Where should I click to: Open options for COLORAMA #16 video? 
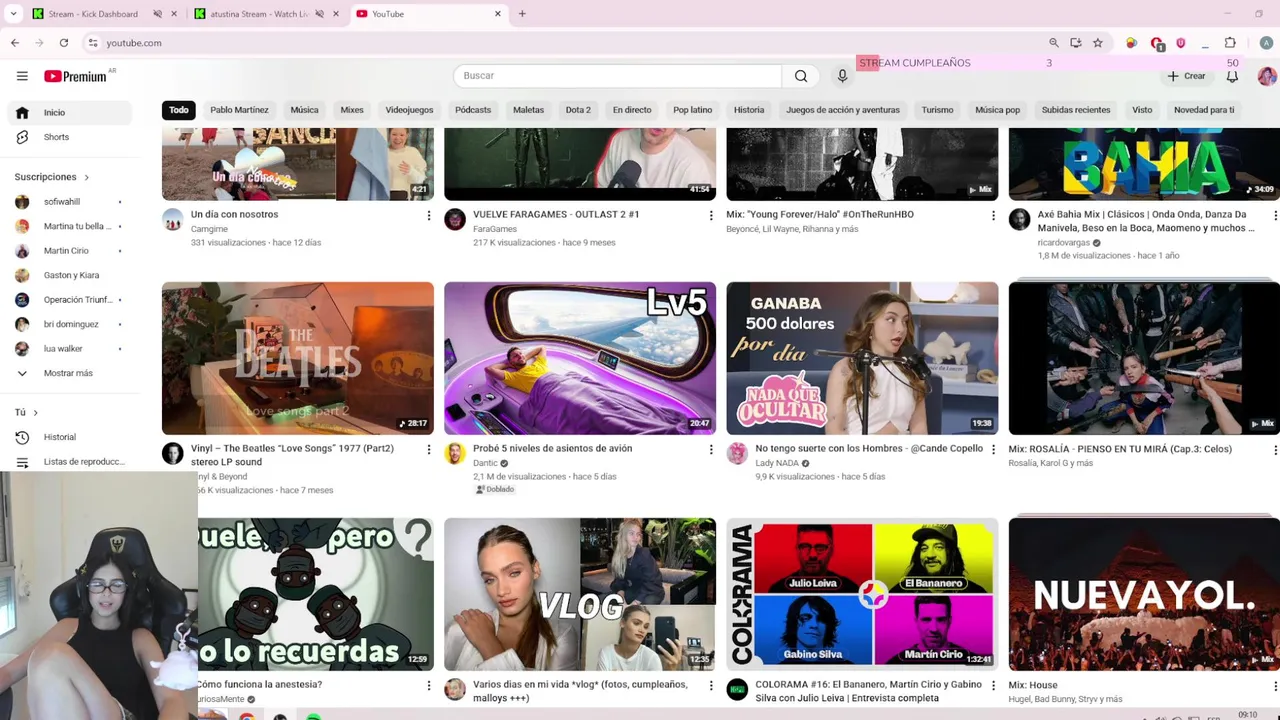pos(993,686)
